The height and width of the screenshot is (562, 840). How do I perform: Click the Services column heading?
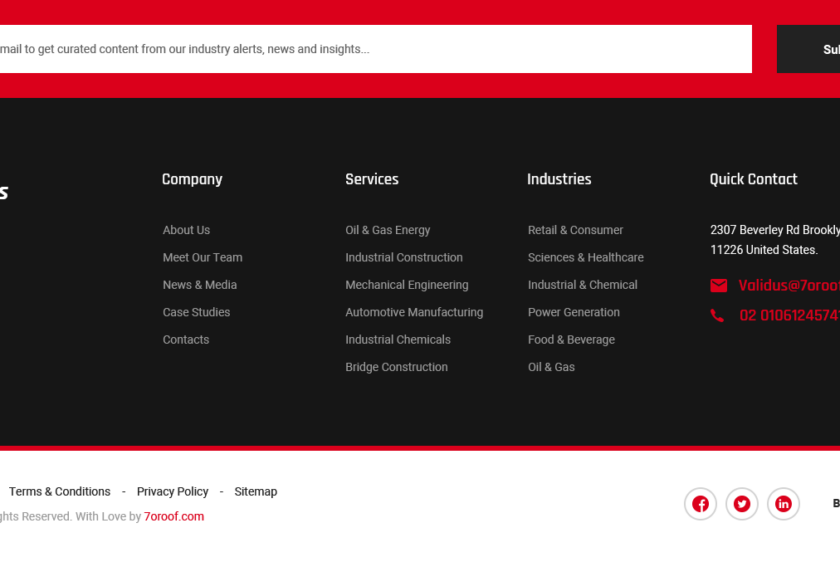click(372, 179)
